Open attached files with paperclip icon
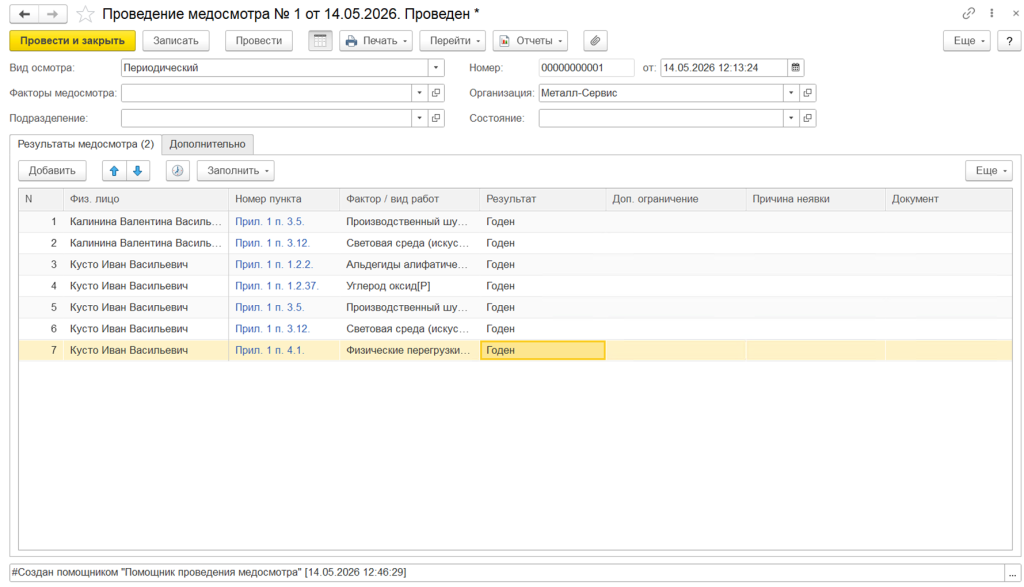Screen dimensions: 1024x587 [x=595, y=40]
